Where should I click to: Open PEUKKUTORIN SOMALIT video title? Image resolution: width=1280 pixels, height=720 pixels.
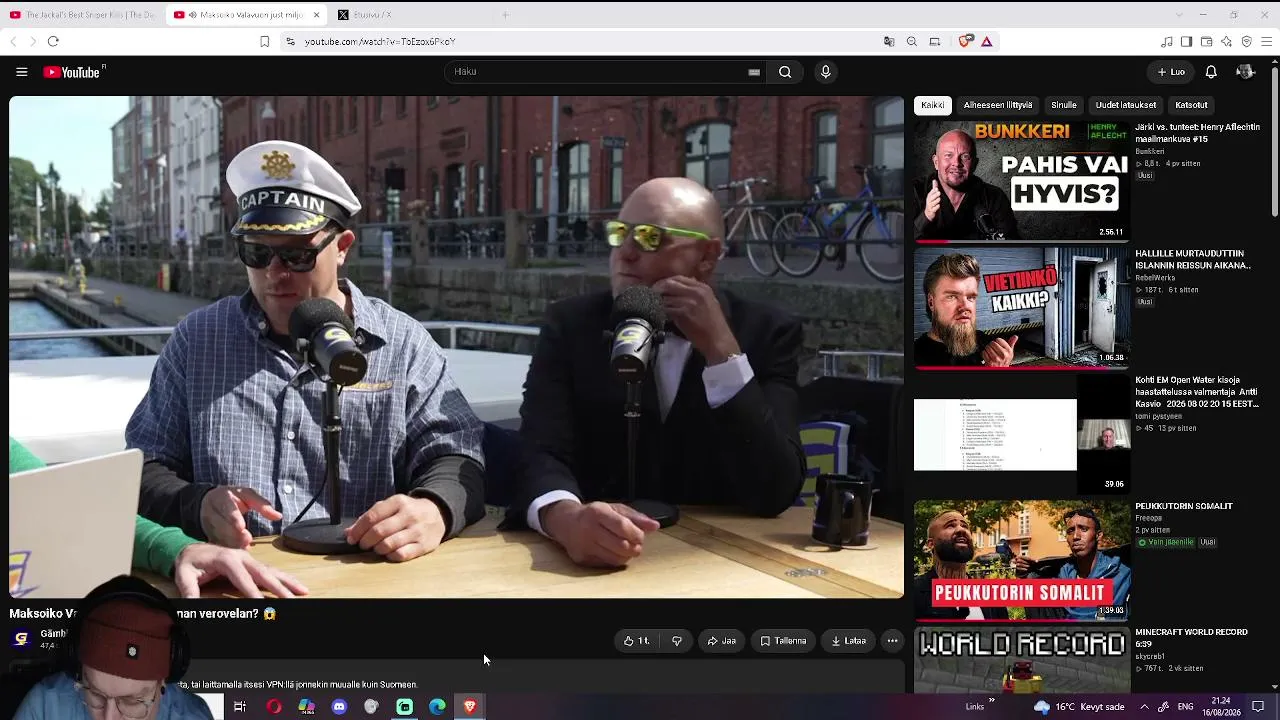click(x=1184, y=506)
